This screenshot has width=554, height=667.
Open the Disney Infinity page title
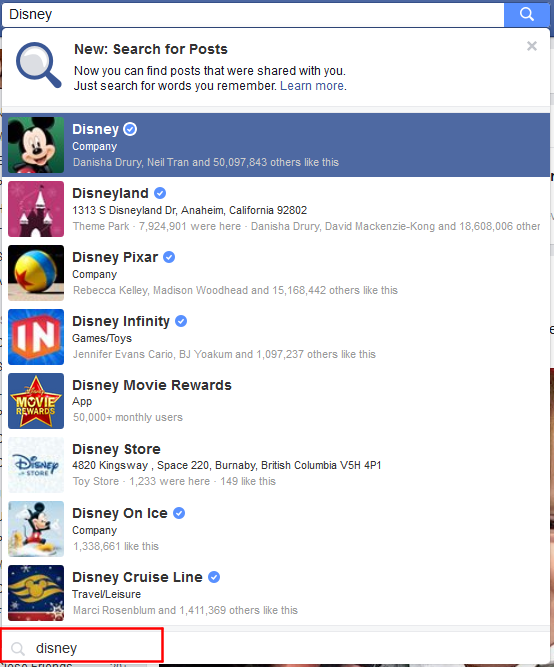pyautogui.click(x=121, y=321)
